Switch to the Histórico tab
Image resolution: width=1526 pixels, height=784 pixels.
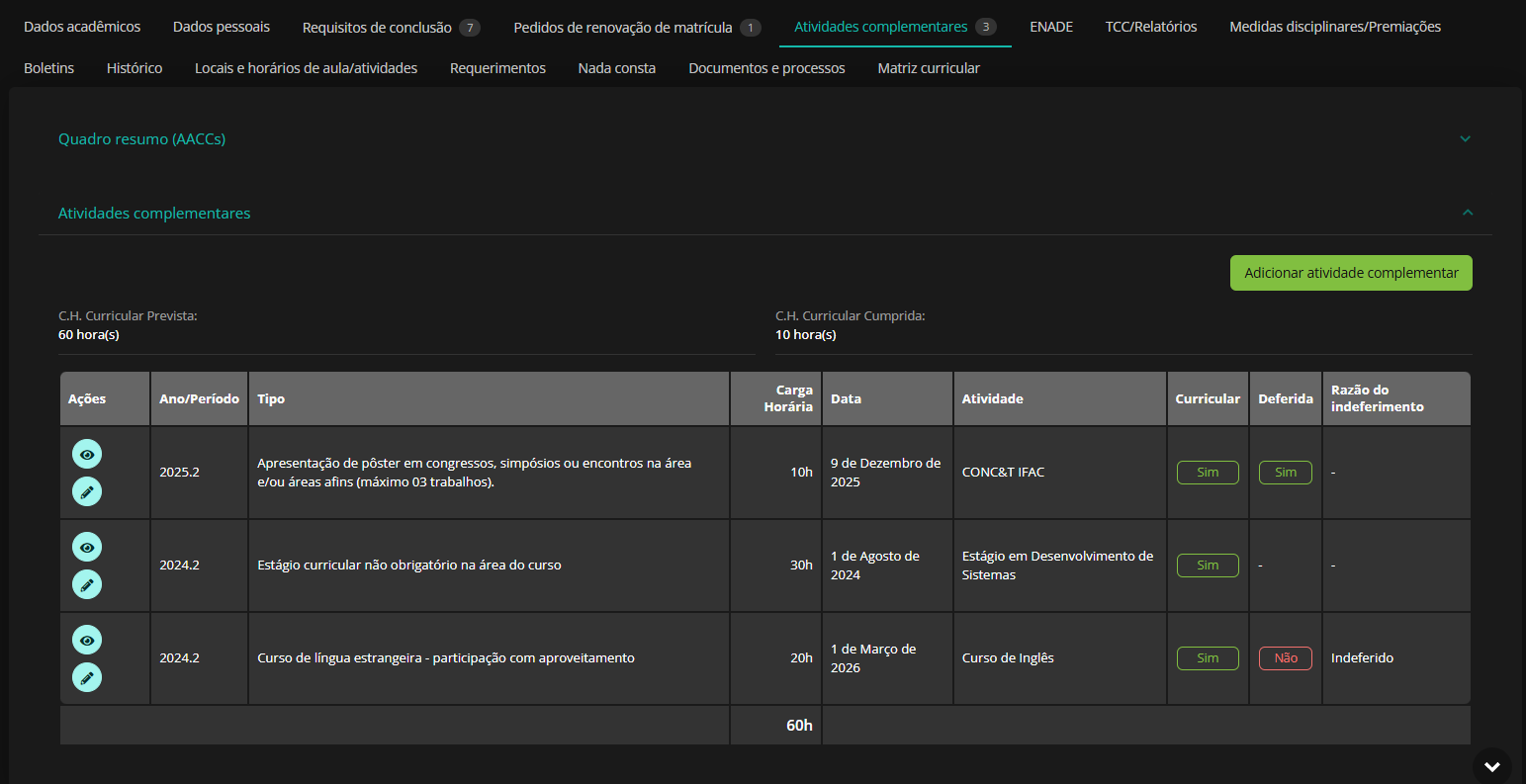pyautogui.click(x=135, y=68)
